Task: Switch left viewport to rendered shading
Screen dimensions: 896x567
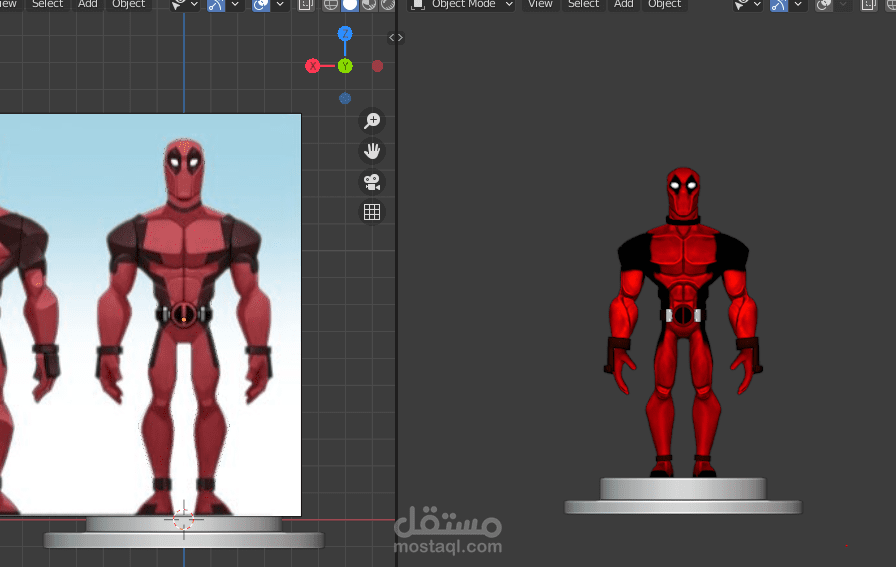Action: coord(387,5)
